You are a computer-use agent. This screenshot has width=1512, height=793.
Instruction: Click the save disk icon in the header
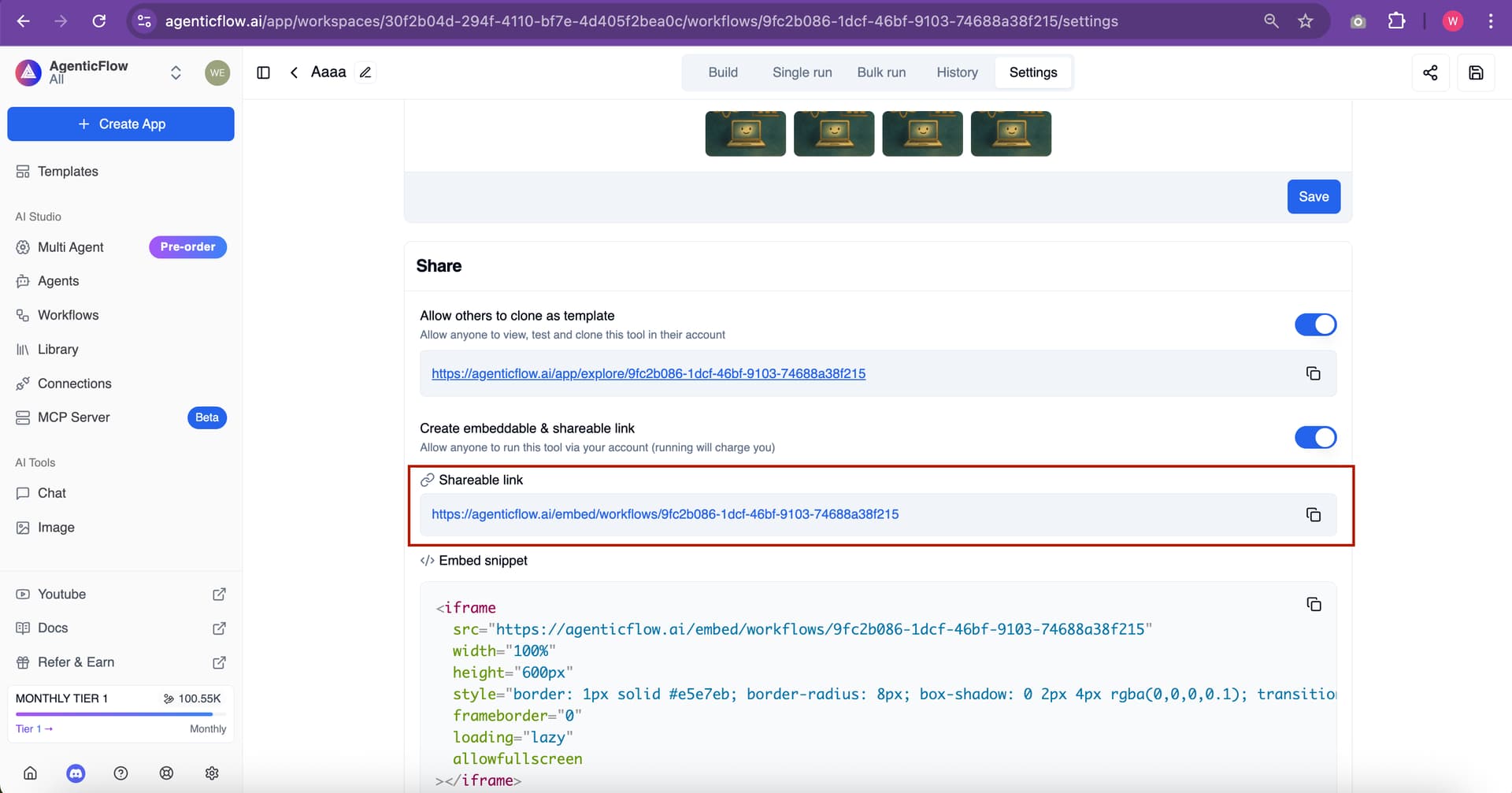tap(1476, 72)
